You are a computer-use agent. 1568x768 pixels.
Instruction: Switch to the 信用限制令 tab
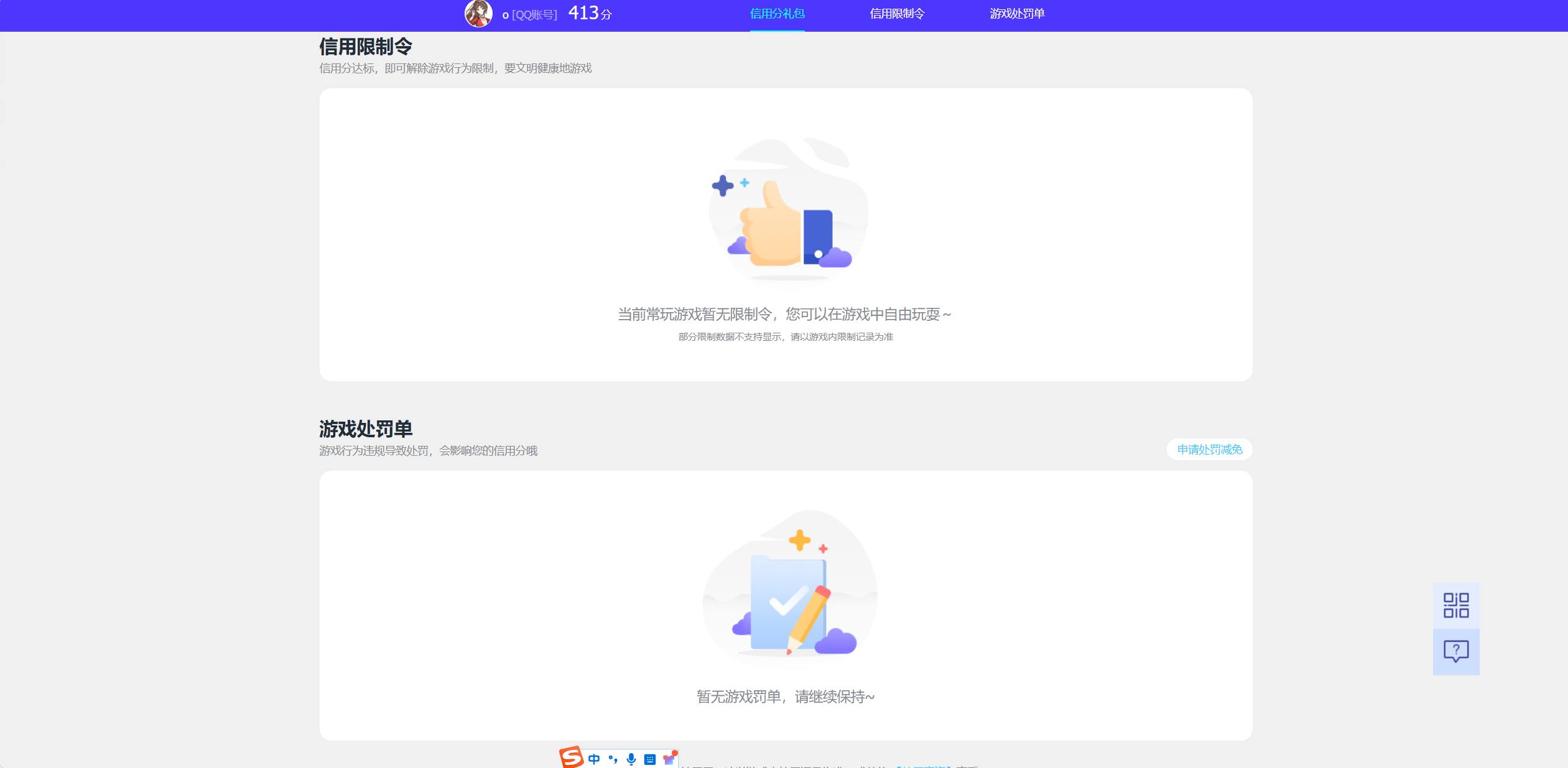[x=897, y=14]
